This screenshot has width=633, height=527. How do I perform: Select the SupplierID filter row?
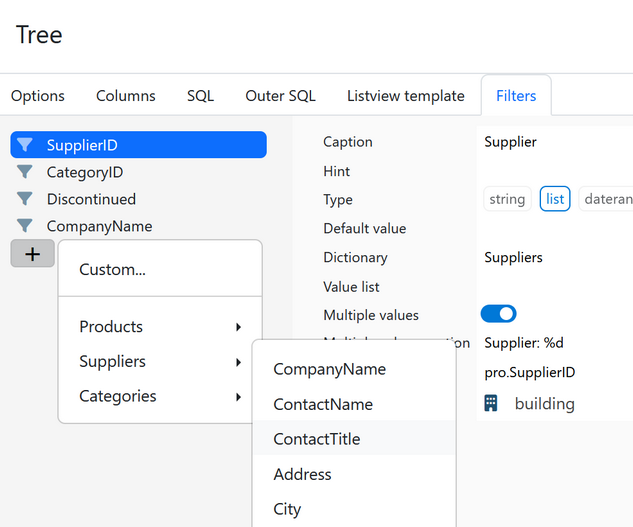click(x=138, y=145)
